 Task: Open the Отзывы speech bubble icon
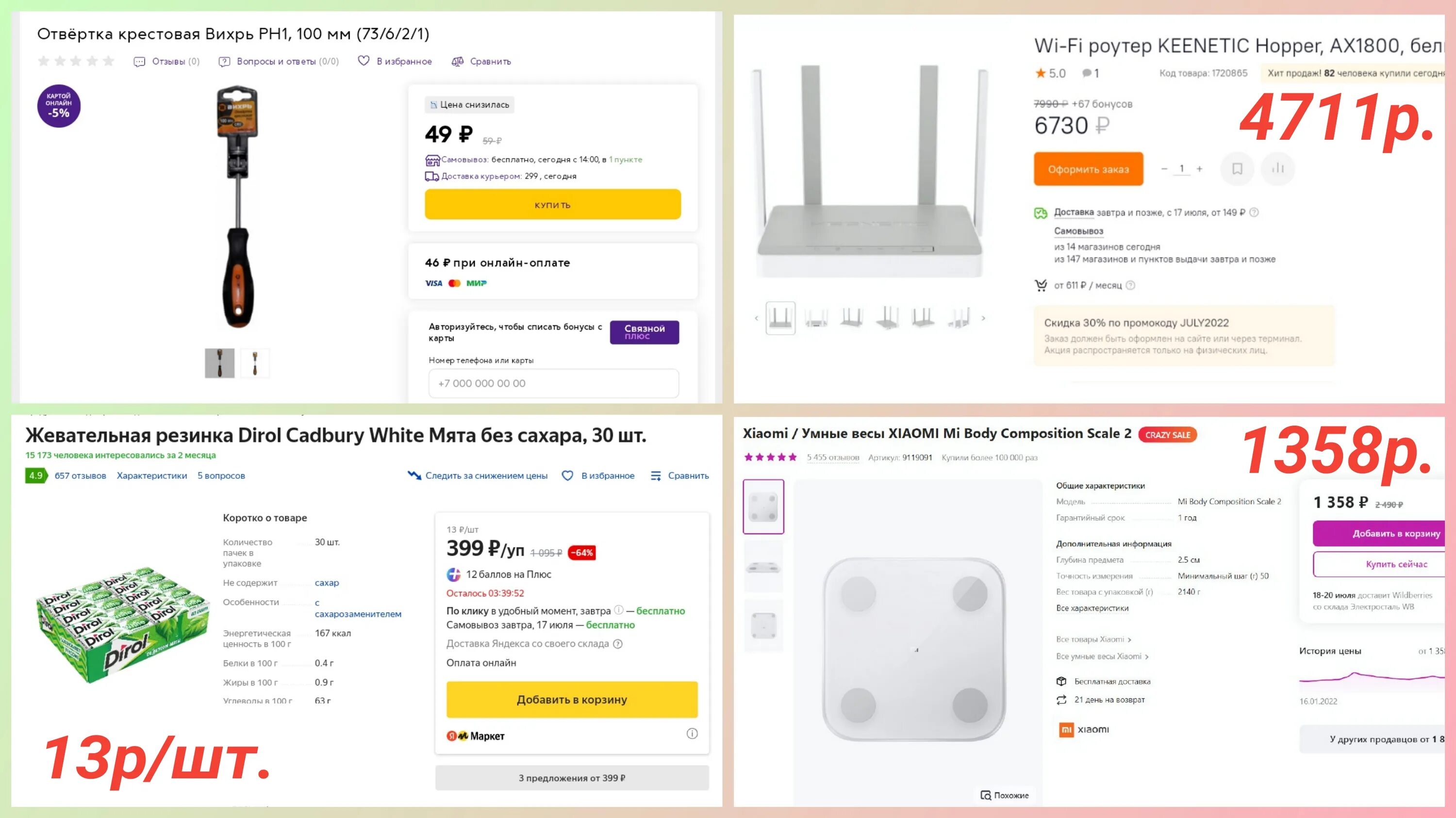(139, 62)
